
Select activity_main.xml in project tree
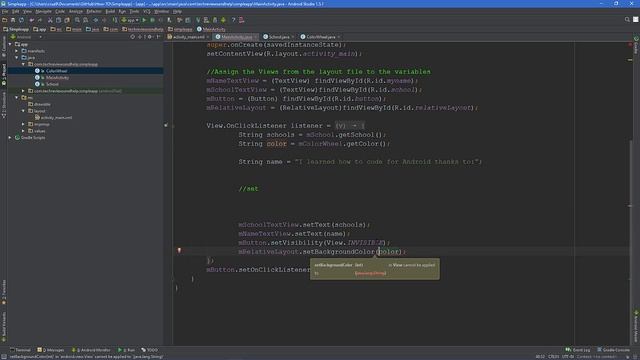56,118
